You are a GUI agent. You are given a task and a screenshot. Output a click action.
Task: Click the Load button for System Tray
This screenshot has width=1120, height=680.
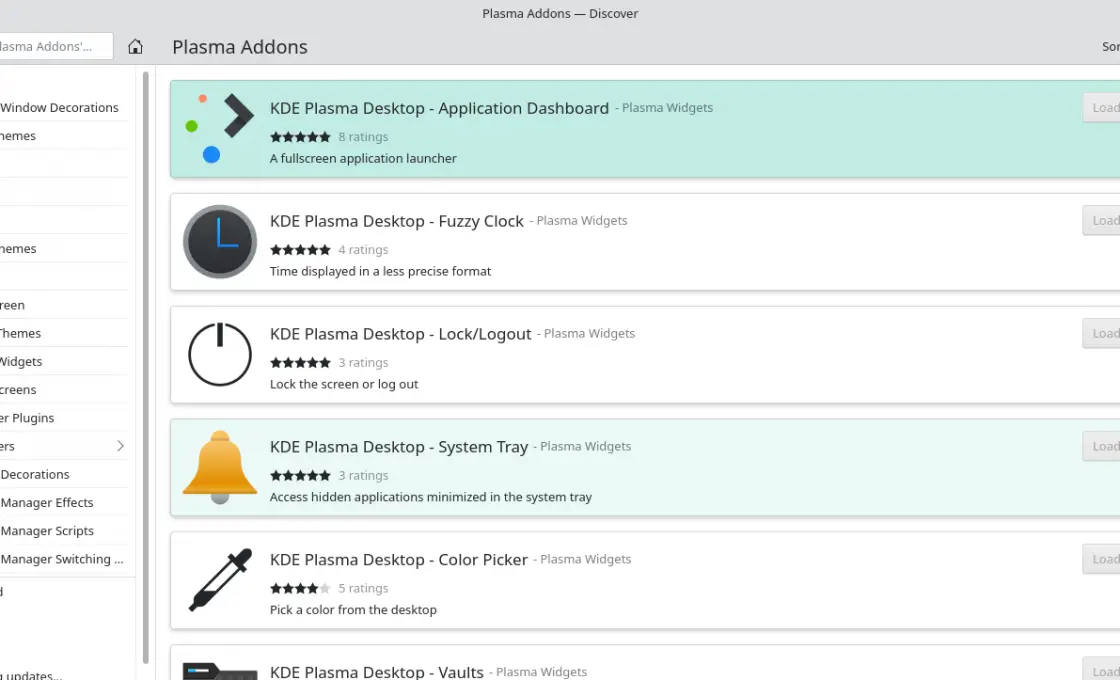click(x=1101, y=446)
